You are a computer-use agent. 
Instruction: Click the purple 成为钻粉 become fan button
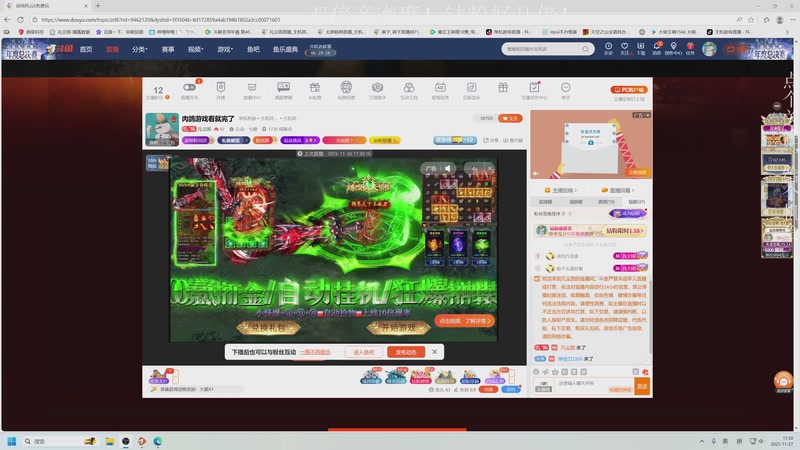coord(628,214)
